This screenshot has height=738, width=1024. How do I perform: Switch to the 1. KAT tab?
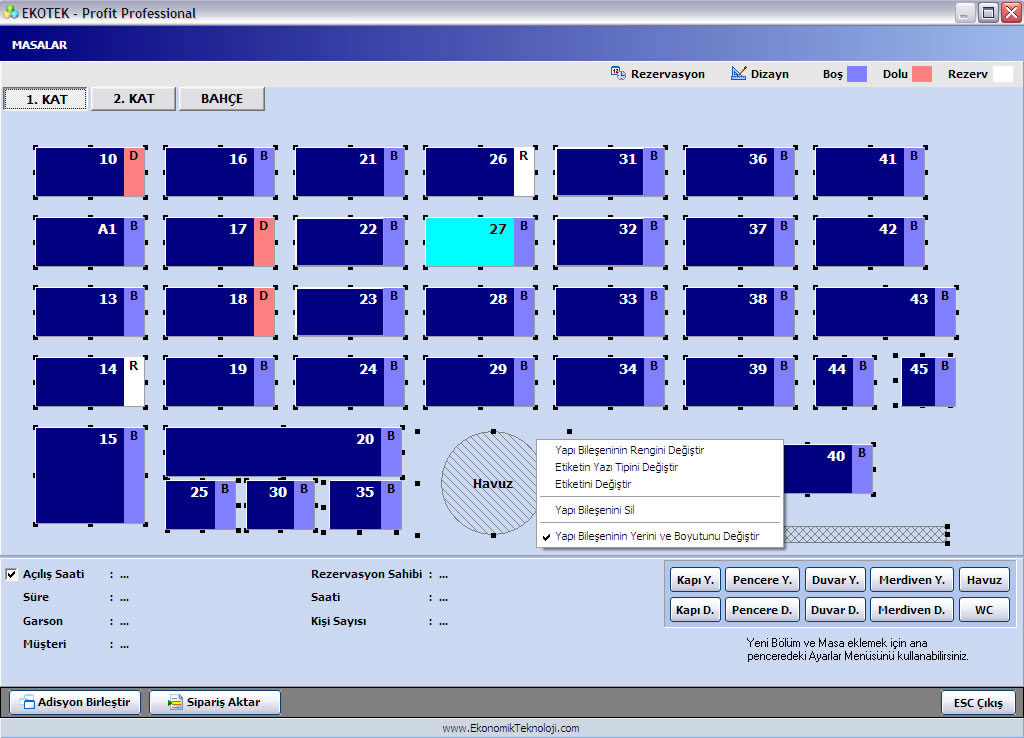point(46,99)
